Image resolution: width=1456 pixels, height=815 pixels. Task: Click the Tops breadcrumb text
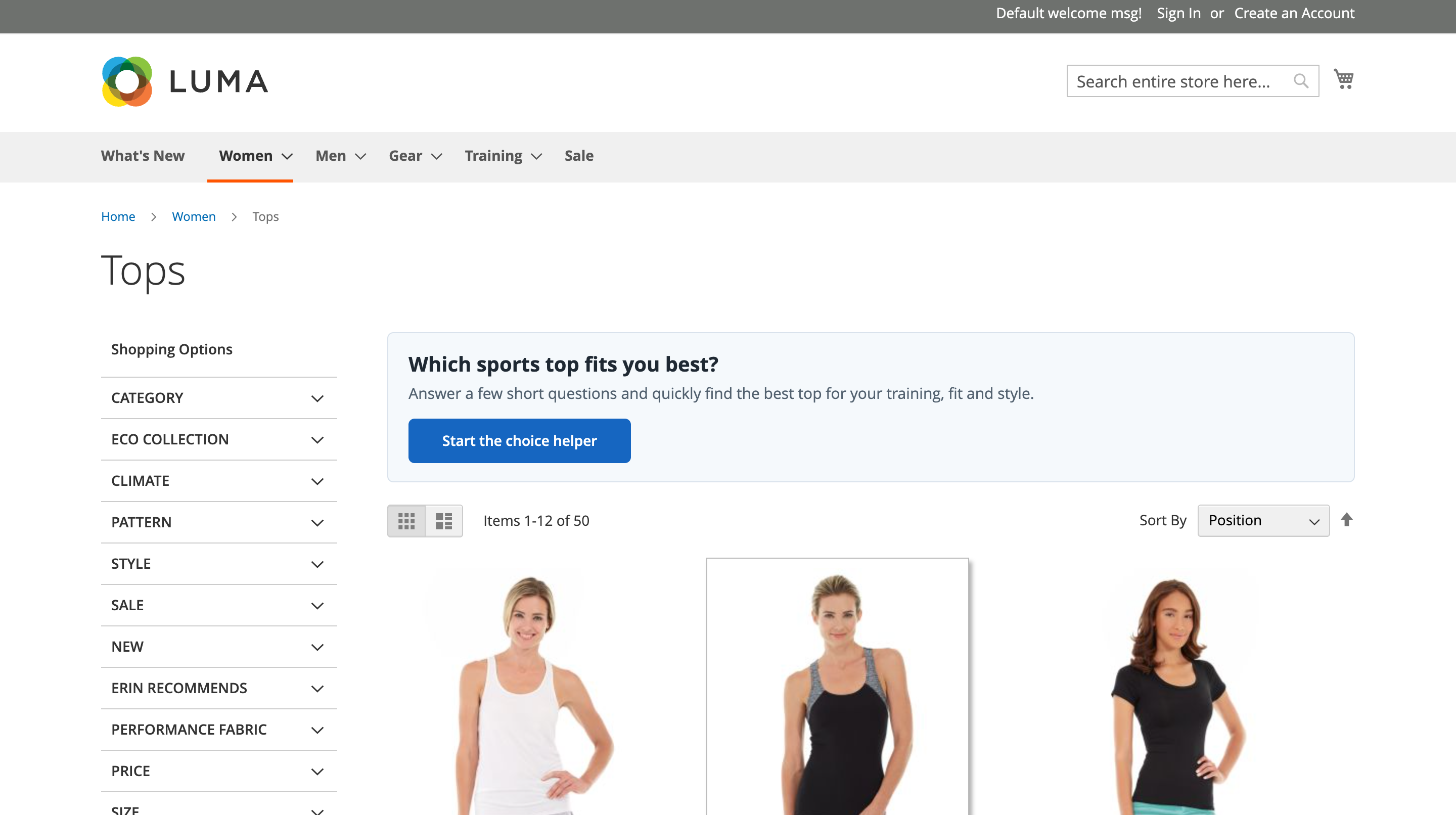(x=265, y=217)
